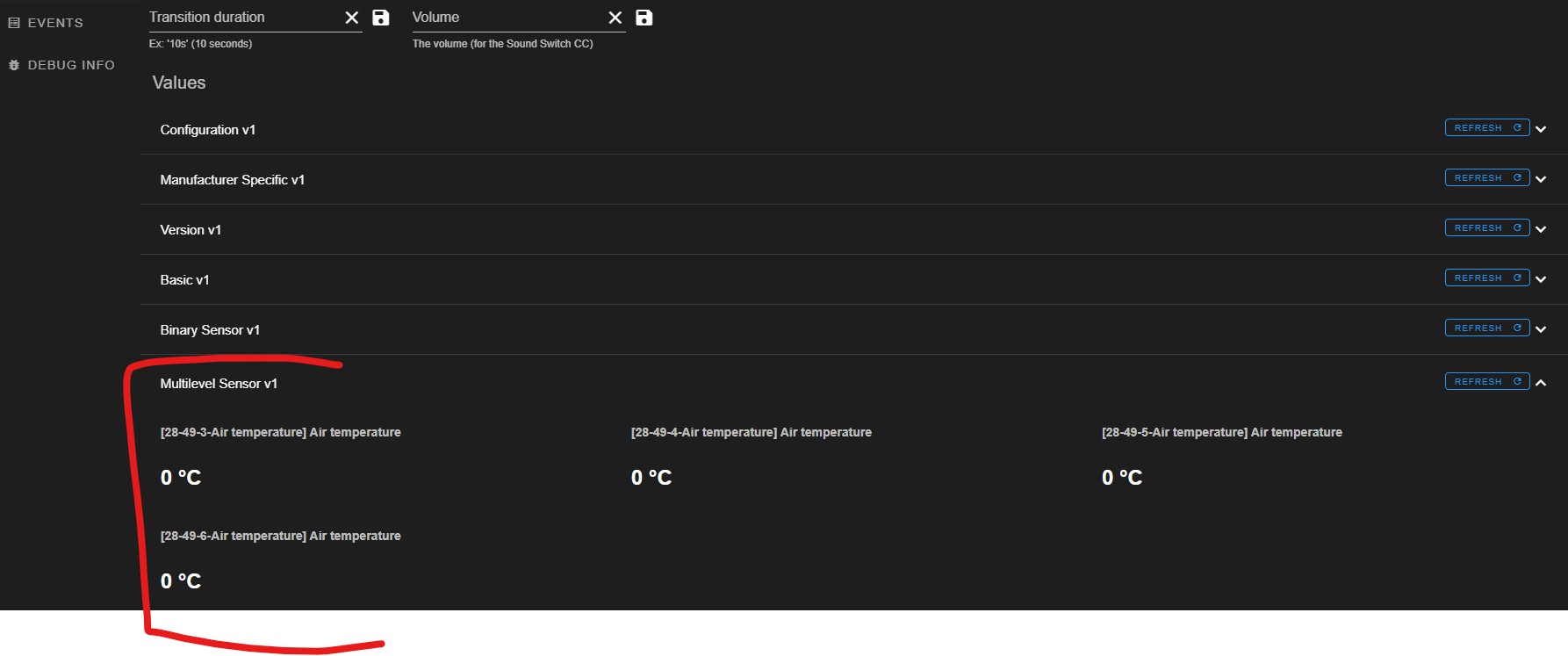Refresh Binary Sensor v1 values
The width and height of the screenshot is (1568, 656).
coord(1487,328)
